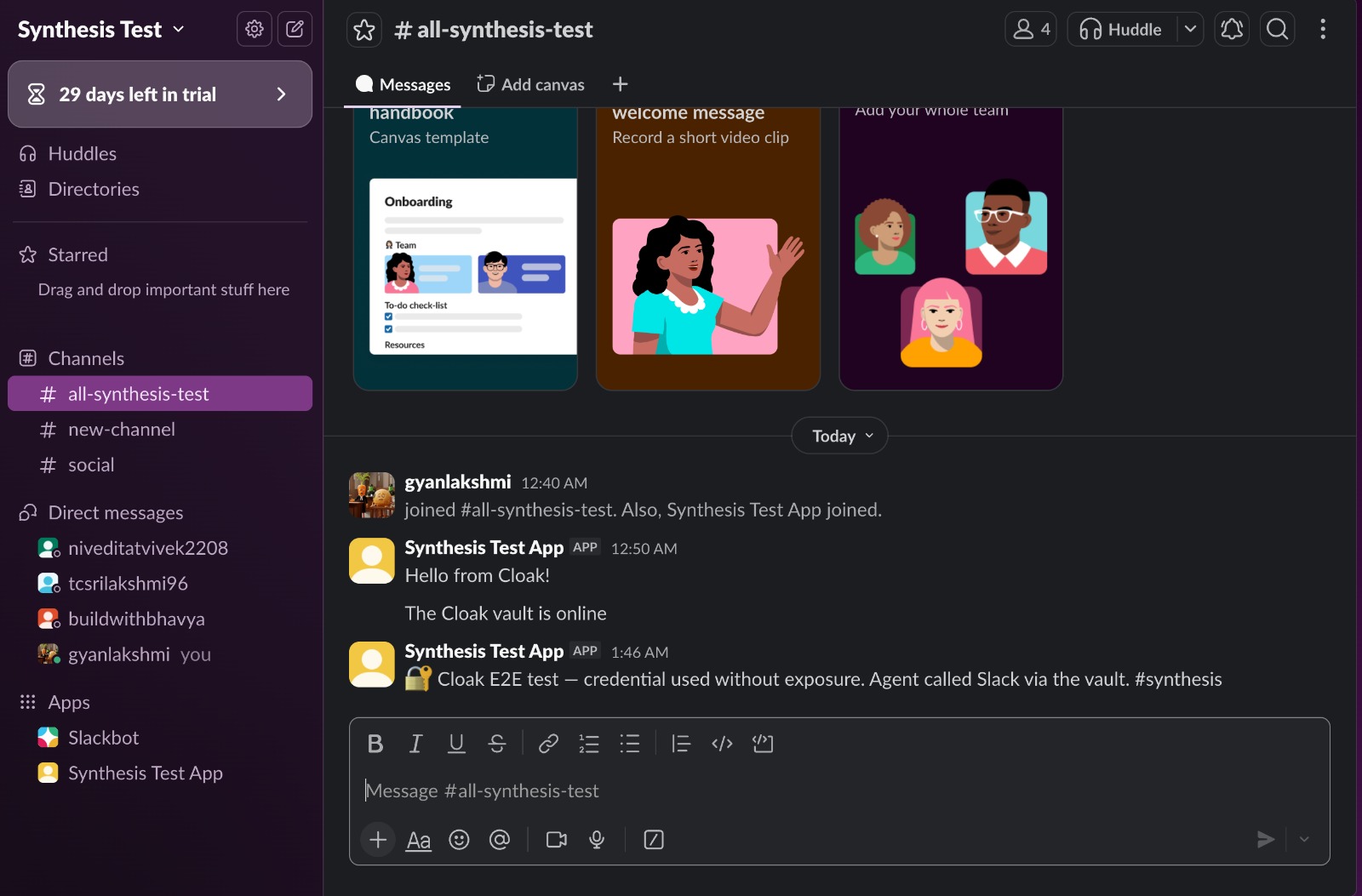Screen dimensions: 1362x896
Task: Open DM with tcsrilakshmi96
Action: click(160, 584)
